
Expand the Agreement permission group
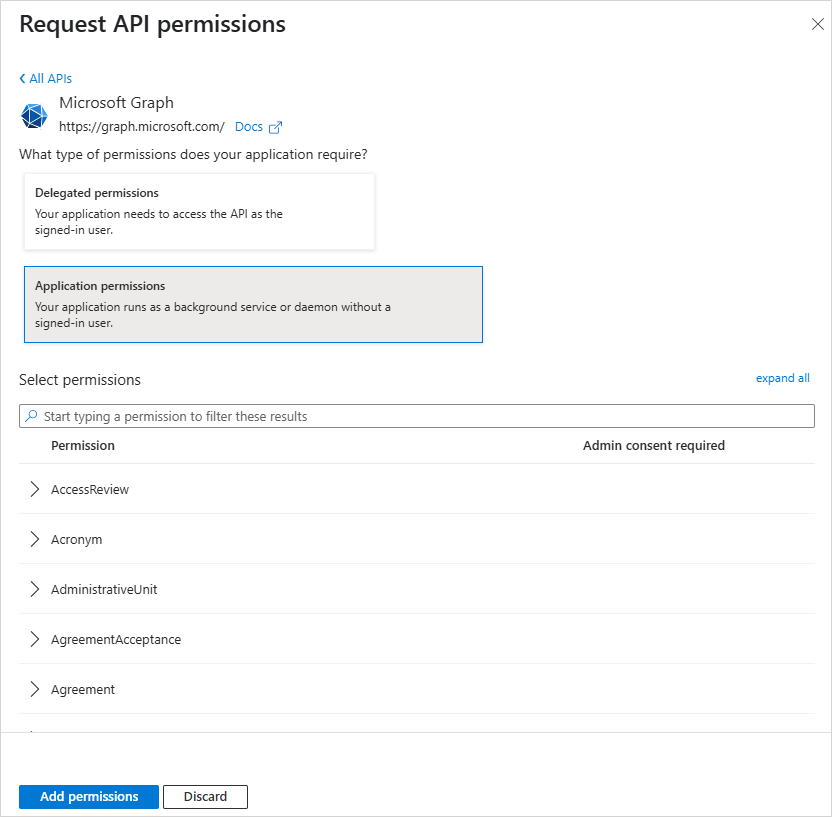point(35,689)
